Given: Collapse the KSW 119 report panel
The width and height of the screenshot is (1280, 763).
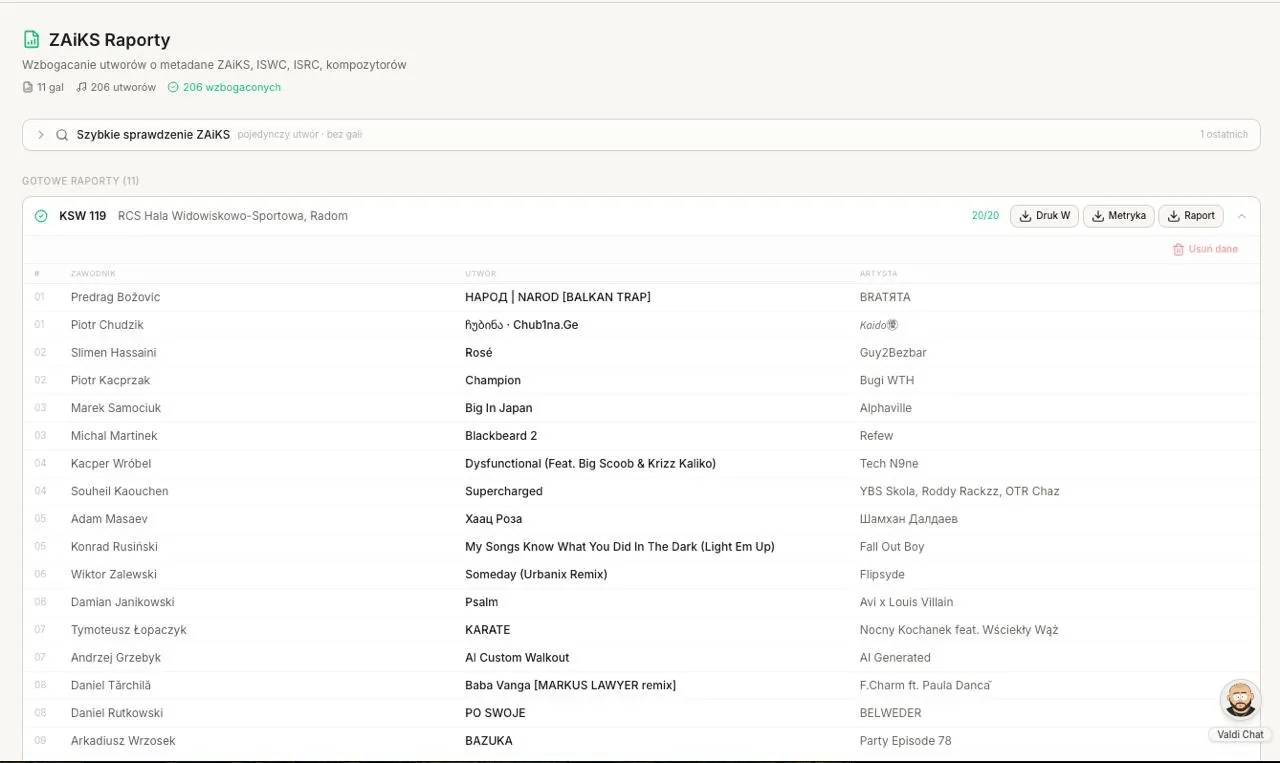Looking at the screenshot, I should point(1242,216).
